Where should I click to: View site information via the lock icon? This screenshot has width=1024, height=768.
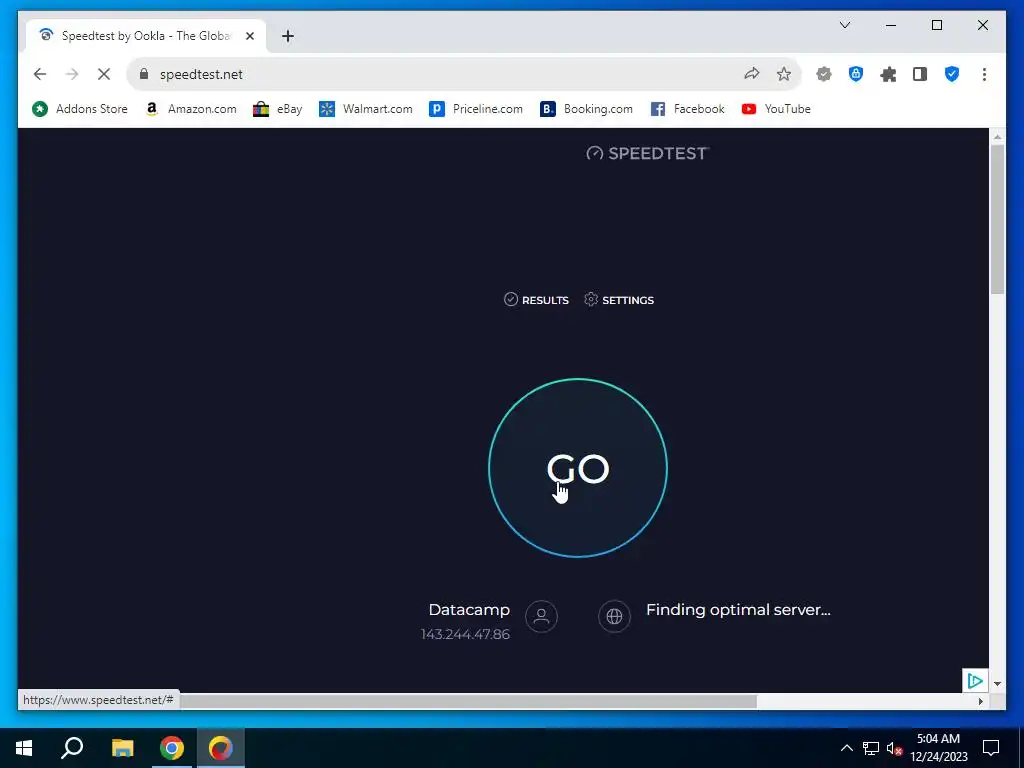click(x=144, y=74)
